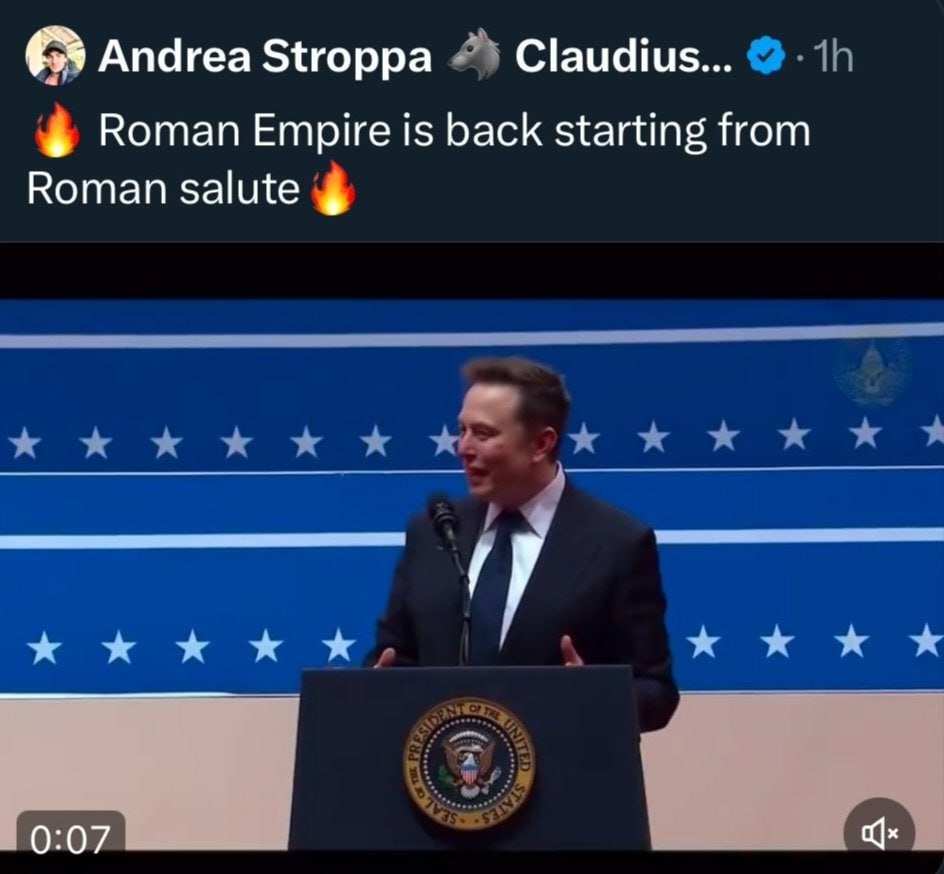Click the wolf emoji in the name
Image resolution: width=944 pixels, height=874 pixels.
coord(474,54)
